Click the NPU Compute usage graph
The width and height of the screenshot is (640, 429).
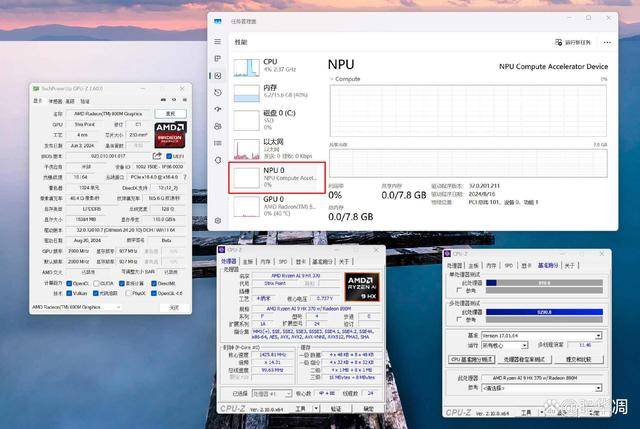coord(468,111)
